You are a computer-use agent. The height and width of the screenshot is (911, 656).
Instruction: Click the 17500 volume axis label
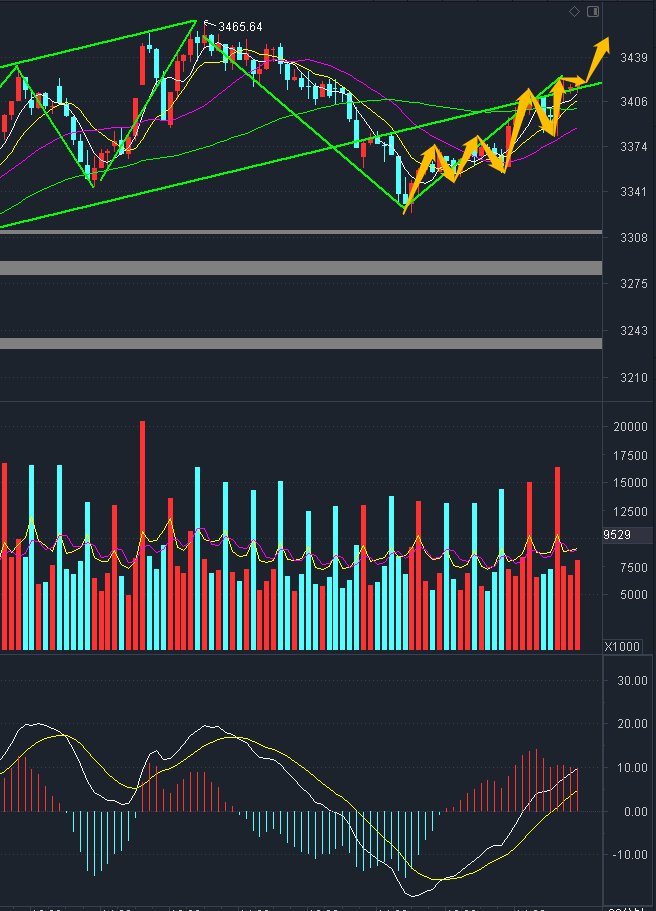[x=630, y=456]
